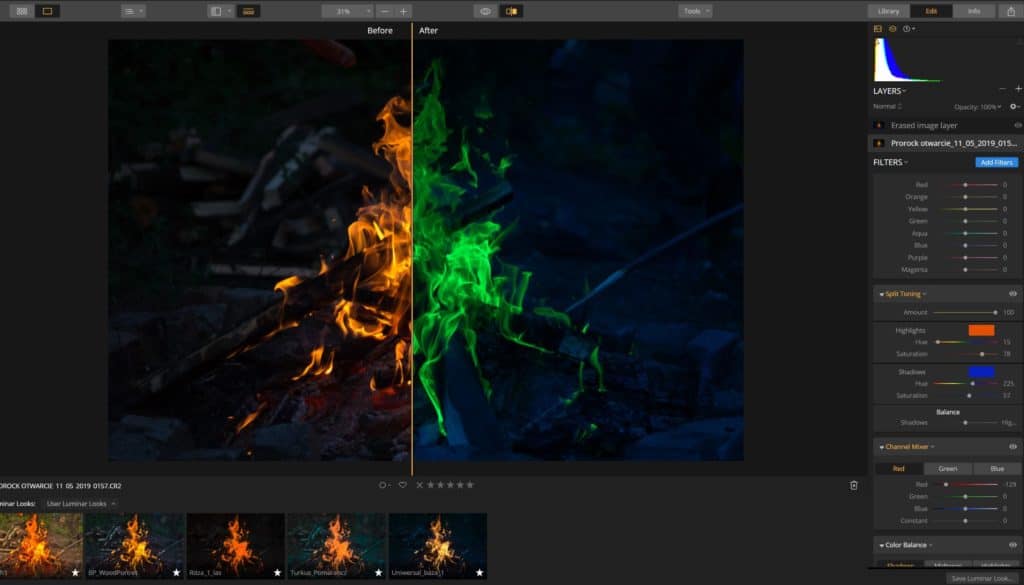Click the Add Filters button
Viewport: 1024px width, 585px height.
pyautogui.click(x=997, y=162)
